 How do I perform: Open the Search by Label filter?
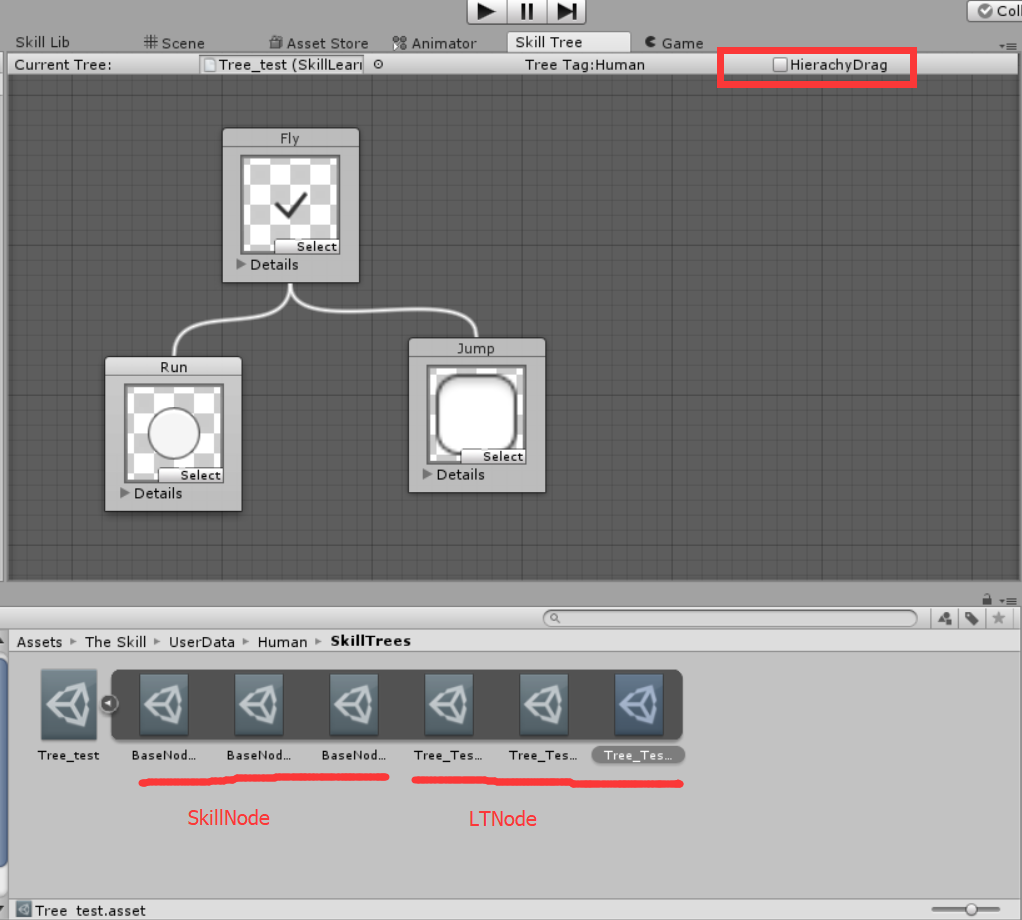tap(971, 618)
